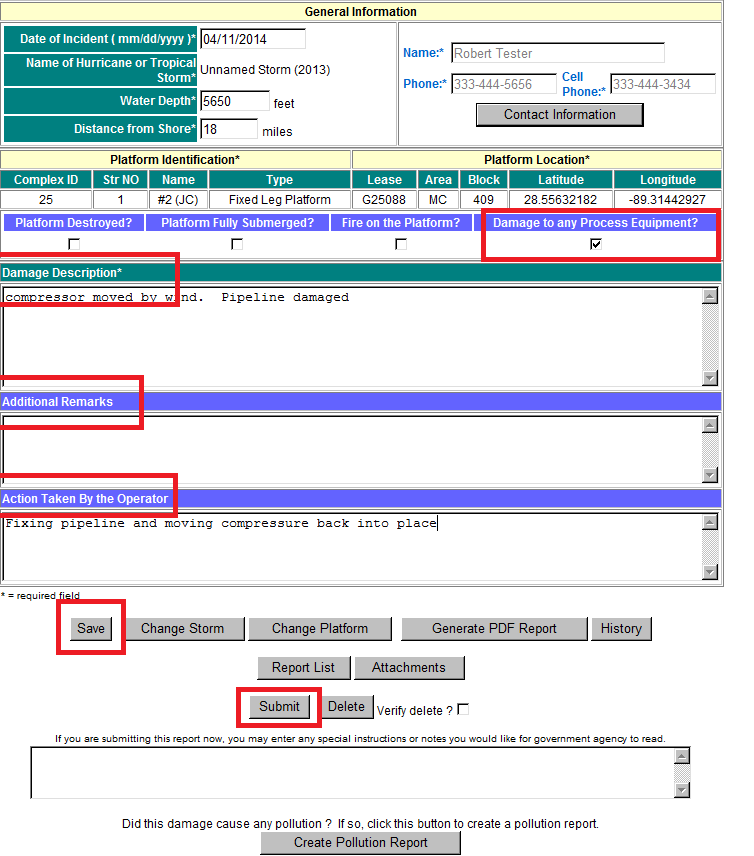754x856 pixels.
Task: Create Pollution Report
Action: coord(361,842)
